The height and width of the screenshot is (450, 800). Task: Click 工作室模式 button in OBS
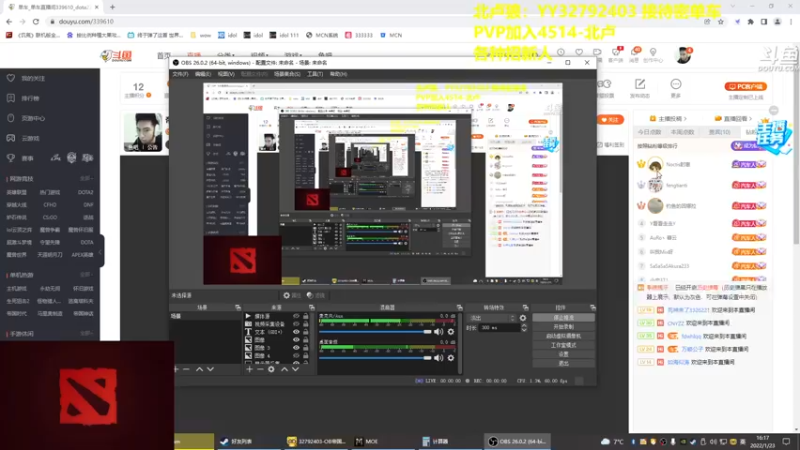coord(563,345)
